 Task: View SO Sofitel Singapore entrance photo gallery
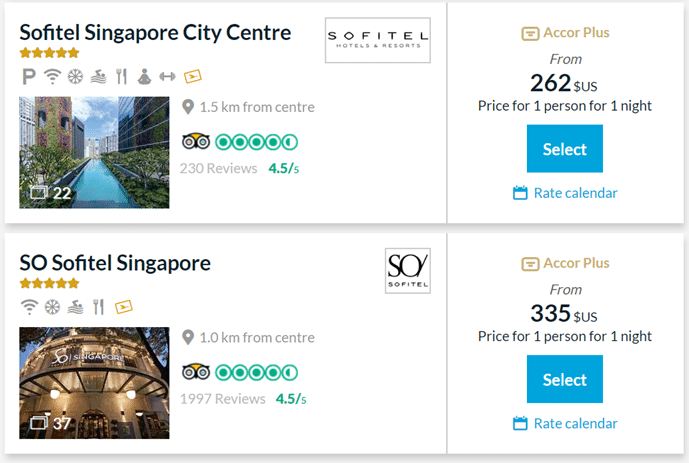click(94, 383)
